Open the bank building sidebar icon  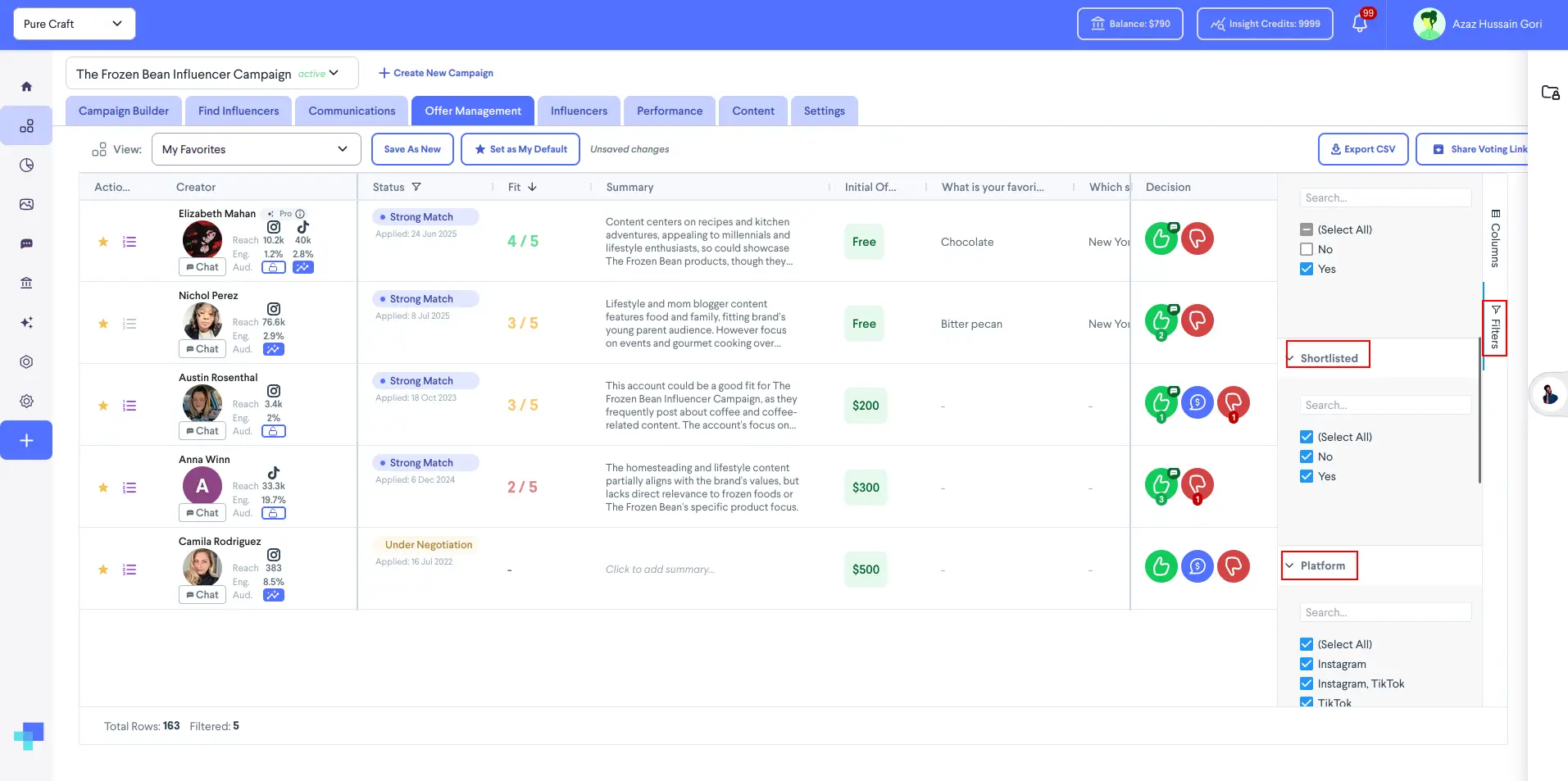[26, 284]
